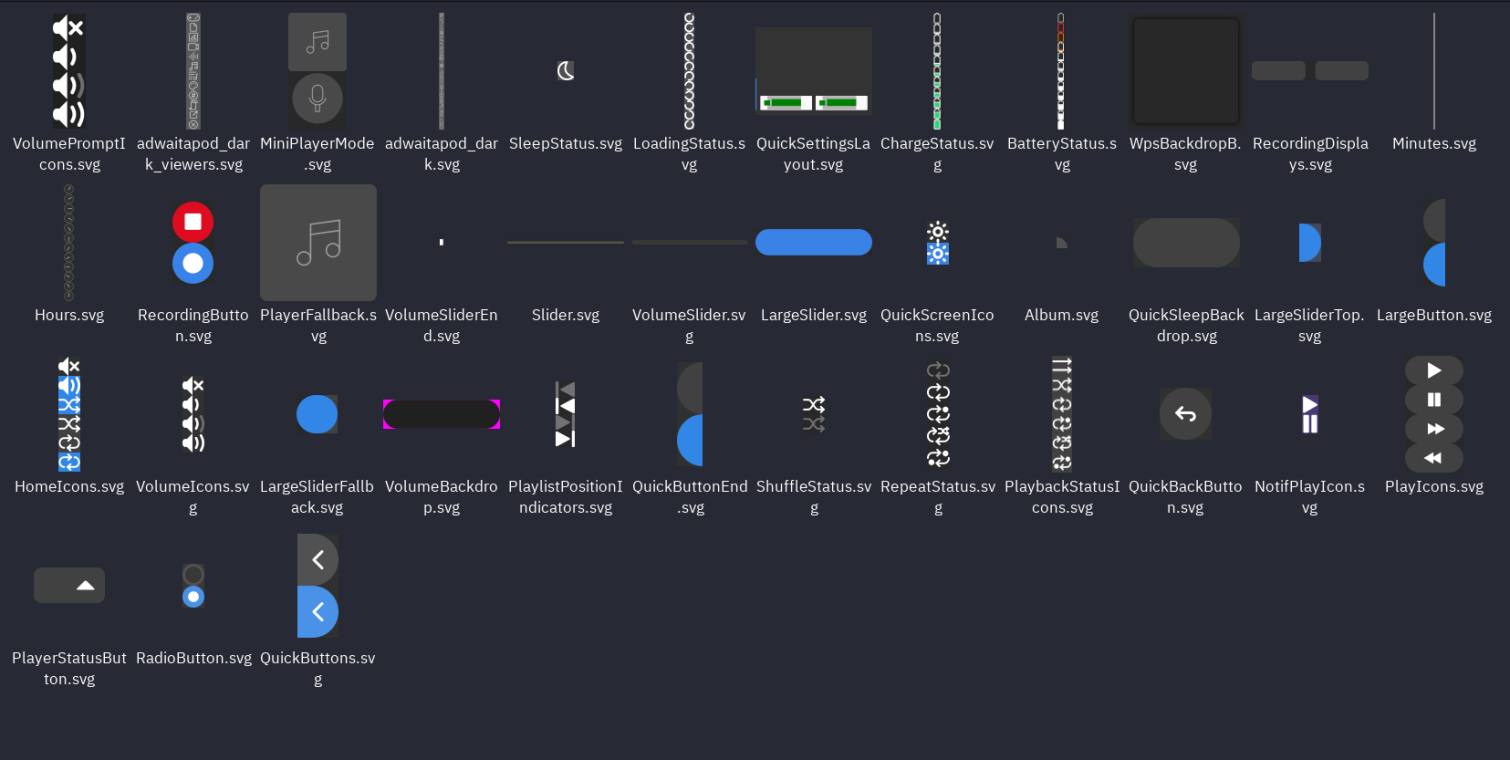Select the QuickSettingsLayout.svg thumbnail

pyautogui.click(x=813, y=71)
